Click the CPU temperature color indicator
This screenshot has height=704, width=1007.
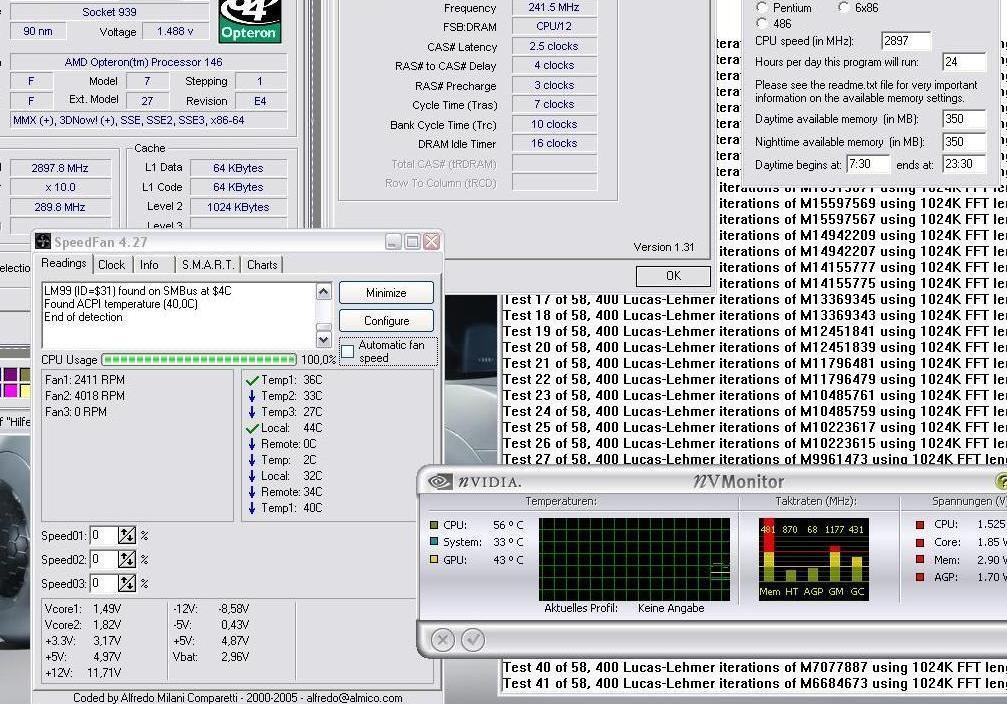[434, 525]
